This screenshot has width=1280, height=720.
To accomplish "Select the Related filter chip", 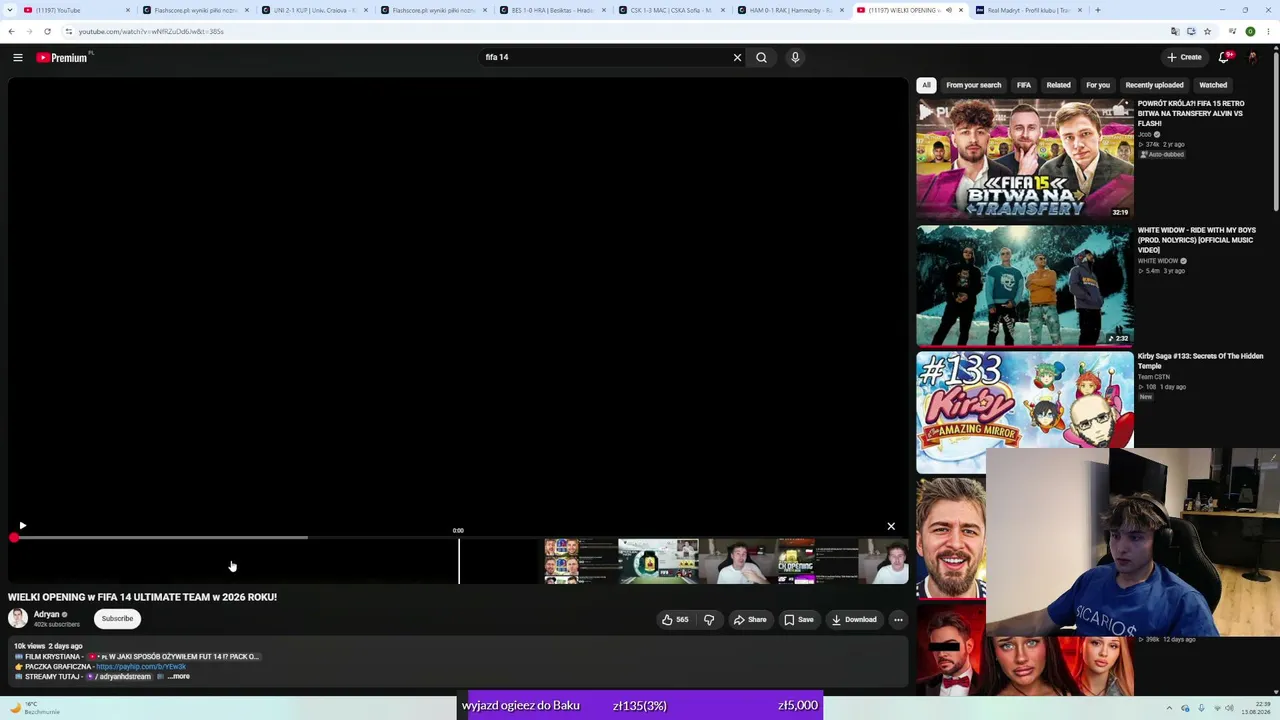I will (x=1058, y=85).
